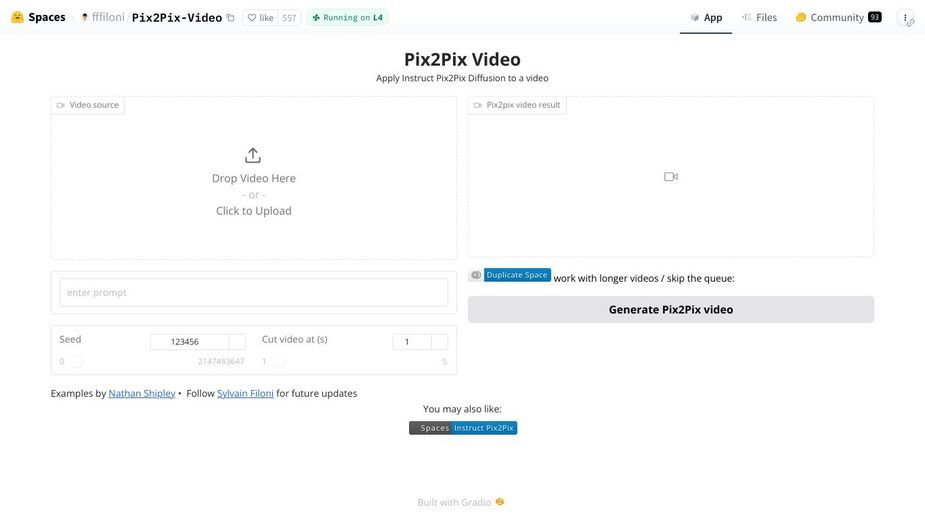925x520 pixels.
Task: Adjust the Seed value stepper arrows
Action: click(237, 342)
